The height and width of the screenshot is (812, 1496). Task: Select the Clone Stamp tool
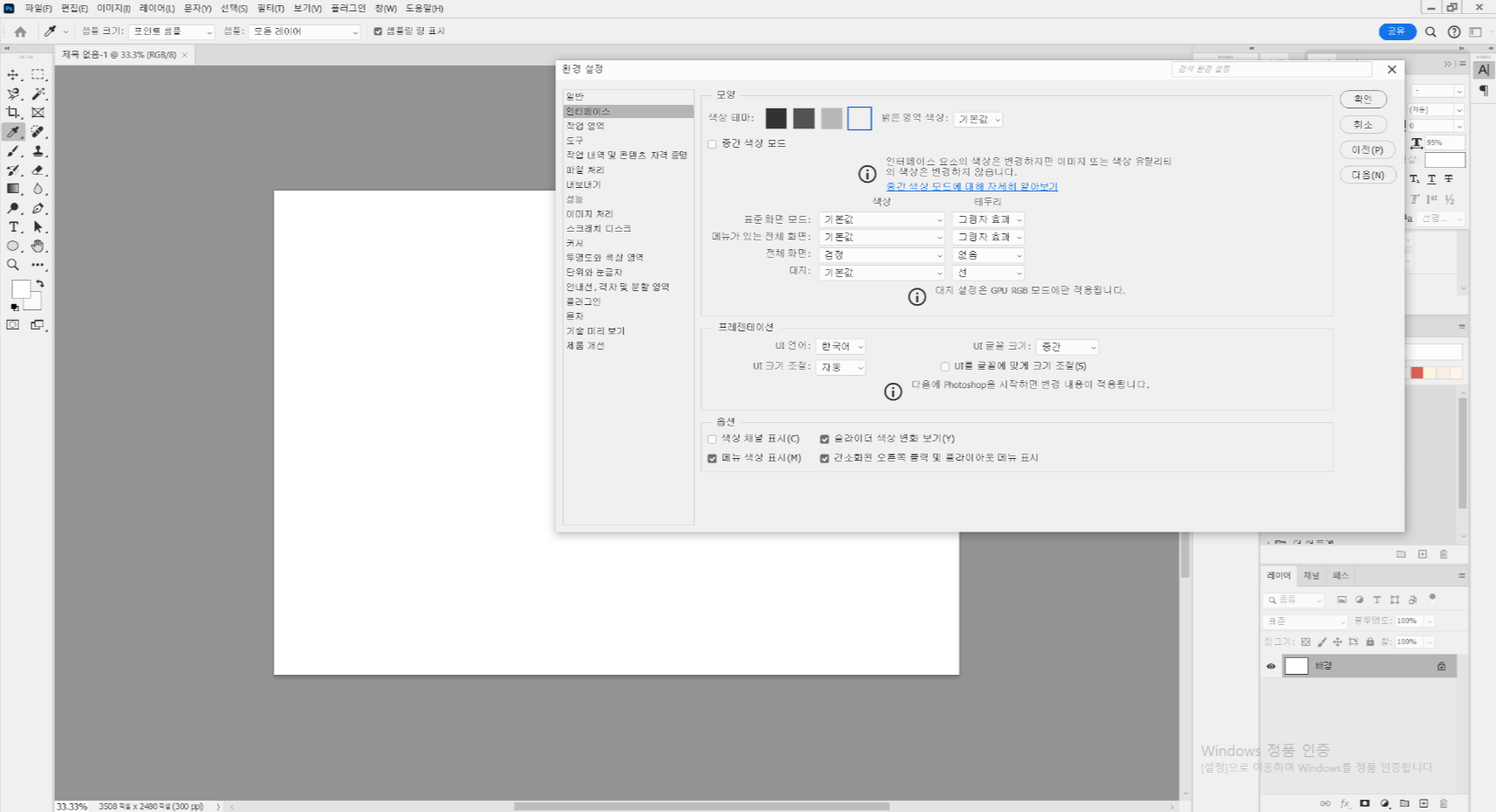[38, 151]
